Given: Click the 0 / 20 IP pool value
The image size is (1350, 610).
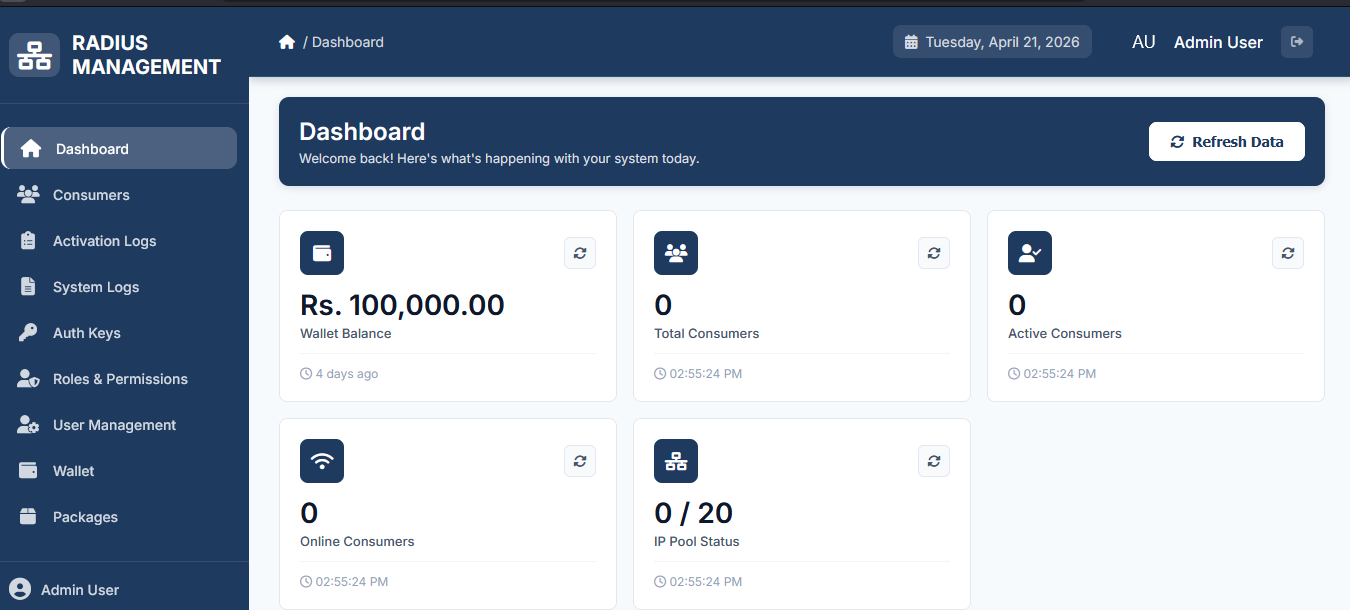Looking at the screenshot, I should (x=693, y=513).
